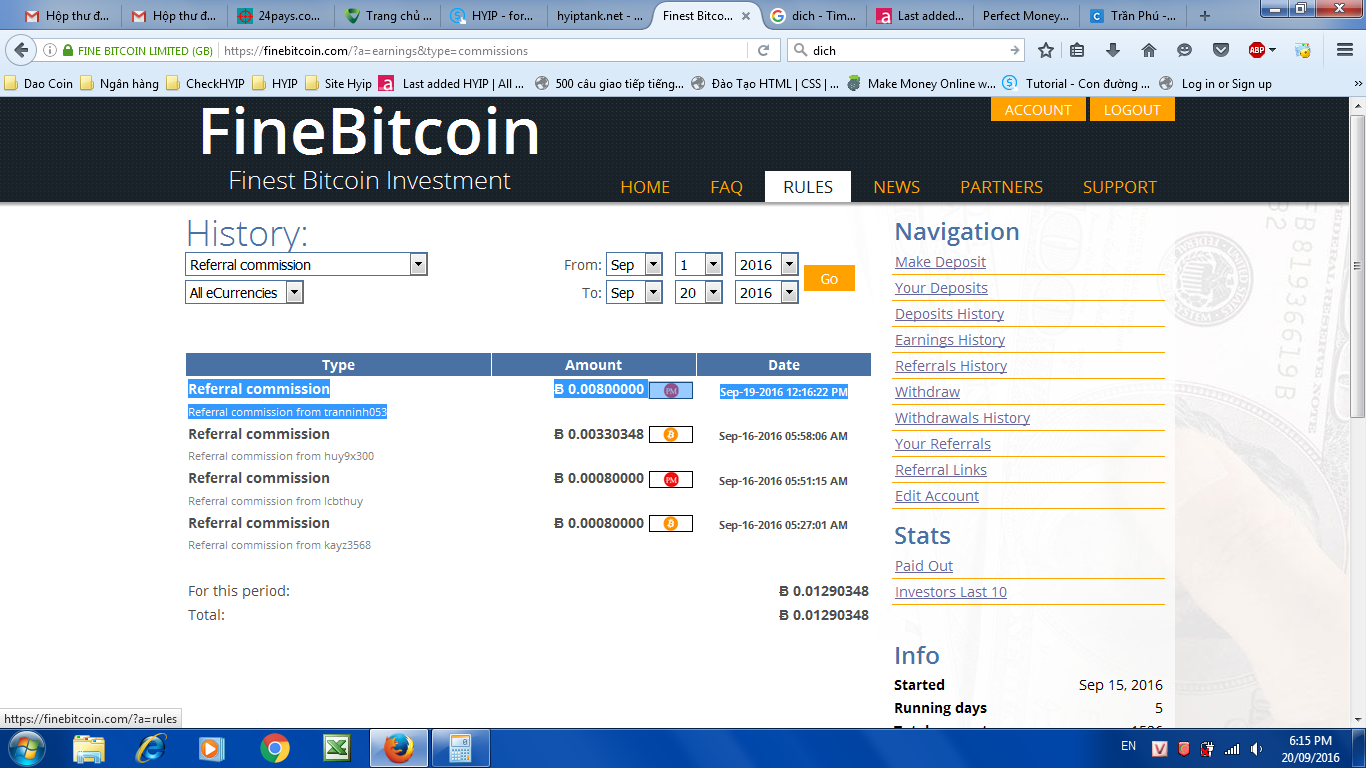
Task: Switch to the 'hyiptank.net' browser tab
Action: click(599, 16)
